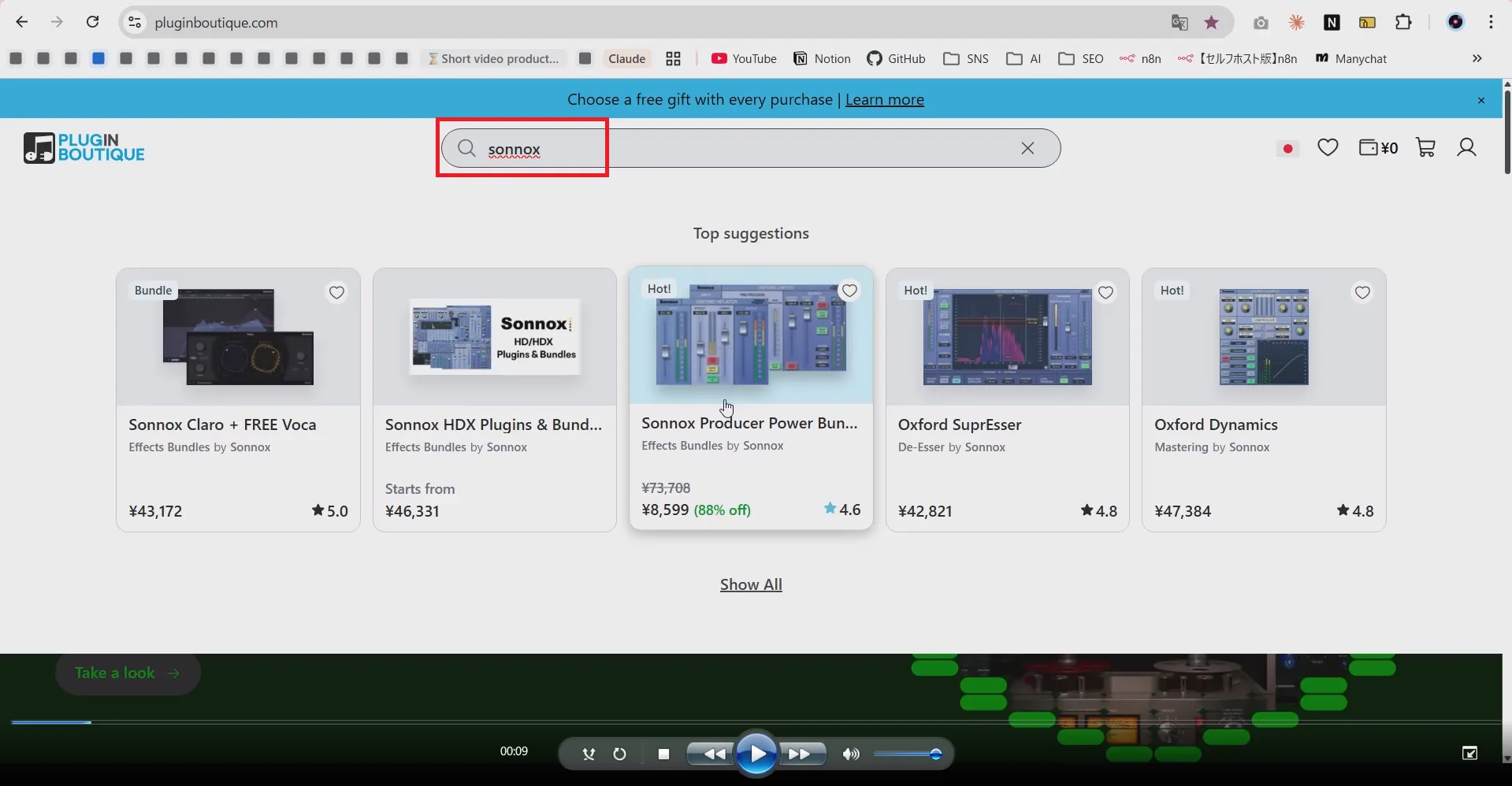
Task: Open the SEO bookmarks folder
Action: coord(1081,58)
